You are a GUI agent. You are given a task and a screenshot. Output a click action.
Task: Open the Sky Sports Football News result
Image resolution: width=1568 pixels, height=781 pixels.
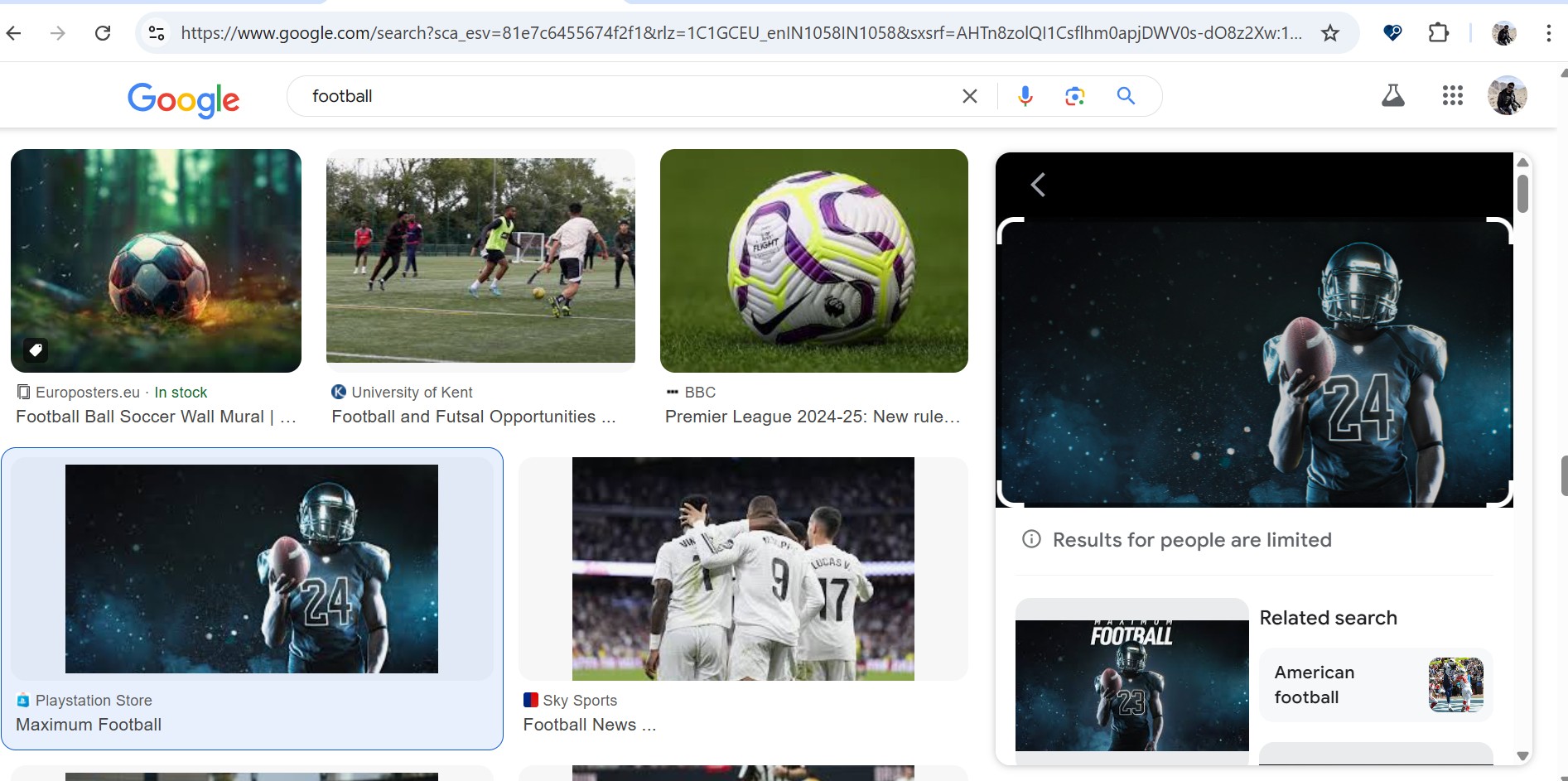click(742, 569)
